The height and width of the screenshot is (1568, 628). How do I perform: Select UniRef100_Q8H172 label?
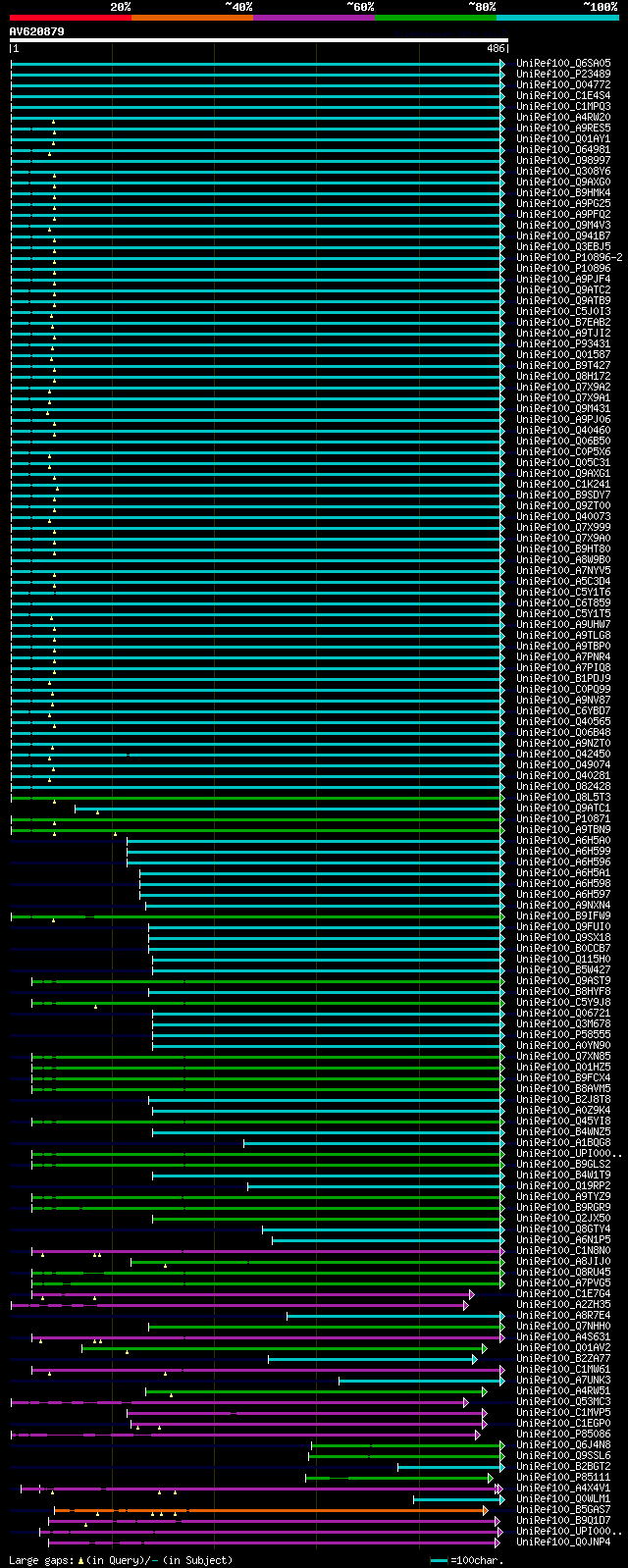[x=563, y=376]
